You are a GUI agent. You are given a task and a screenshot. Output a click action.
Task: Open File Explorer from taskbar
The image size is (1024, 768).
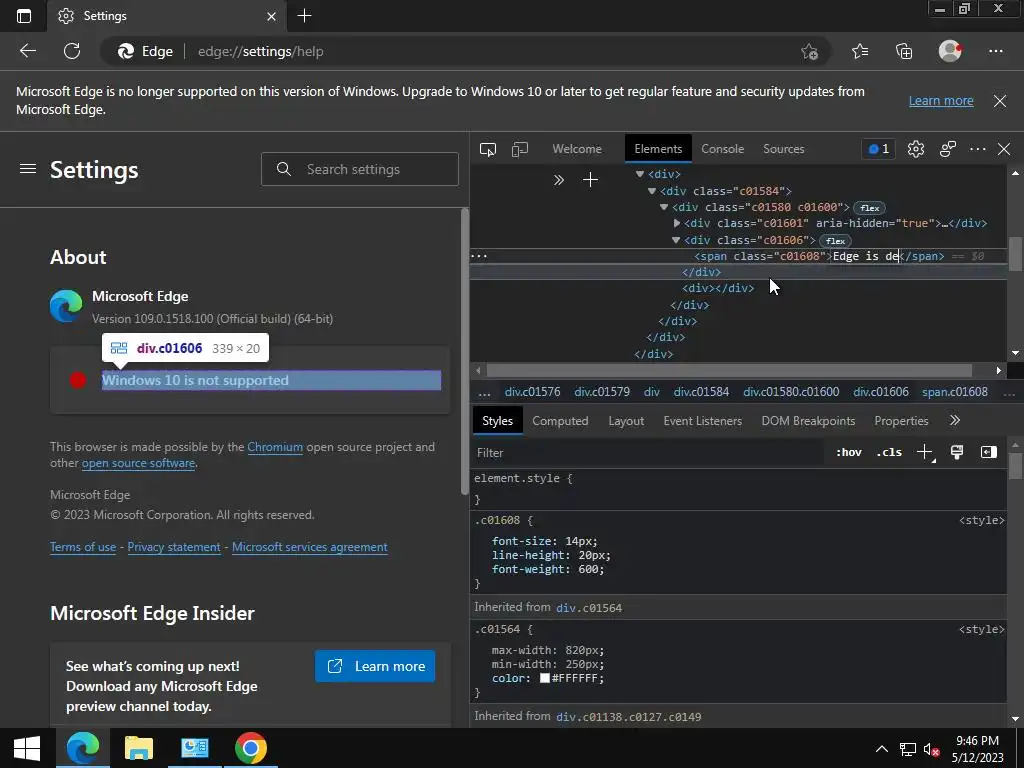click(138, 748)
